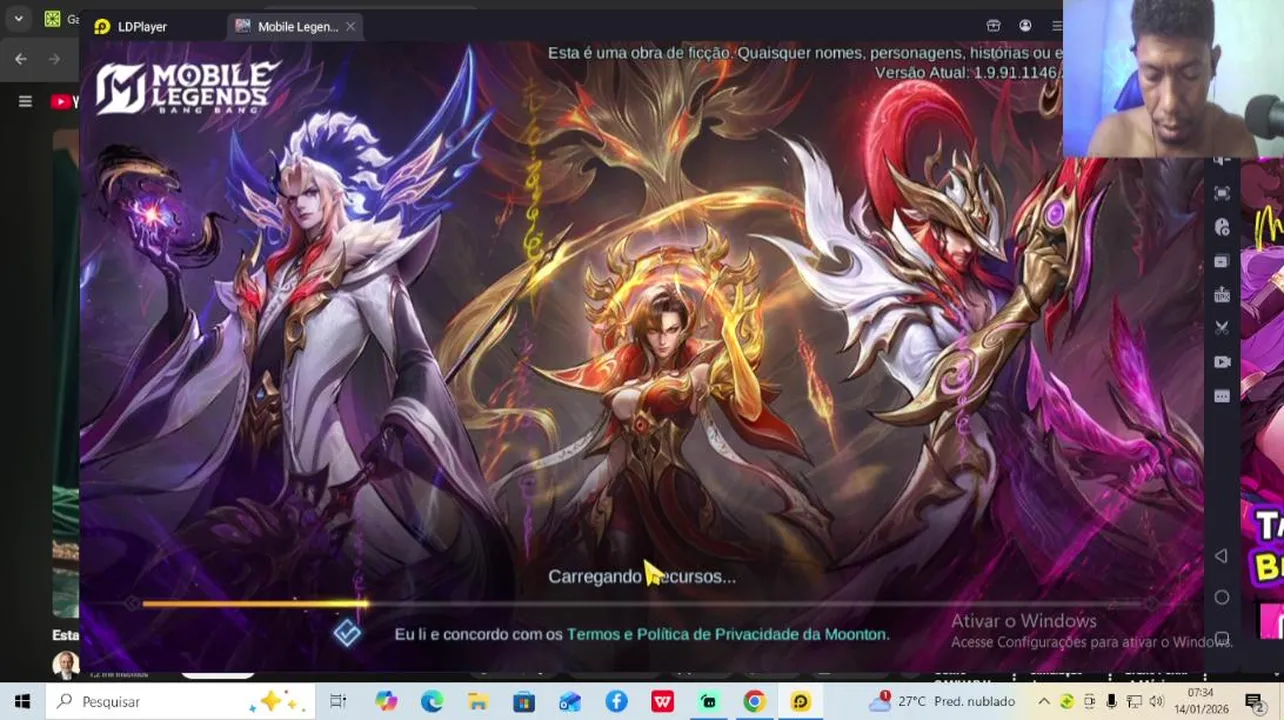The image size is (1284, 720).
Task: Open browser tab search dropdown arrow
Action: coord(18,18)
